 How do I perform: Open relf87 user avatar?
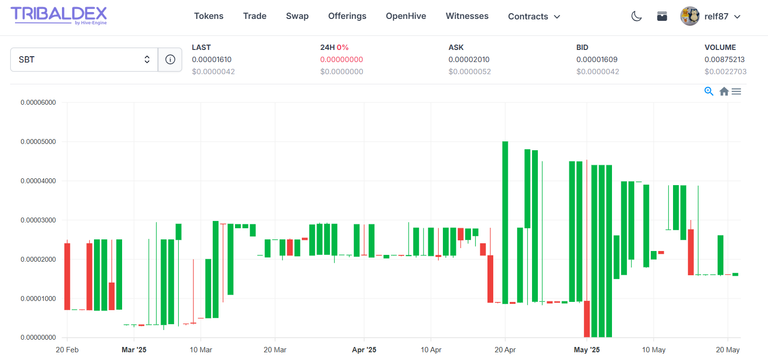[689, 16]
